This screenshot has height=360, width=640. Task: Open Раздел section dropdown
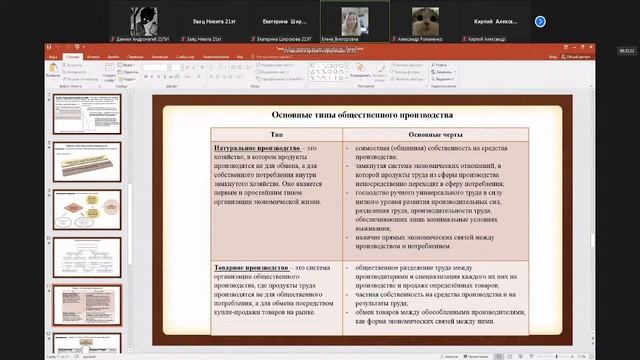coord(127,79)
